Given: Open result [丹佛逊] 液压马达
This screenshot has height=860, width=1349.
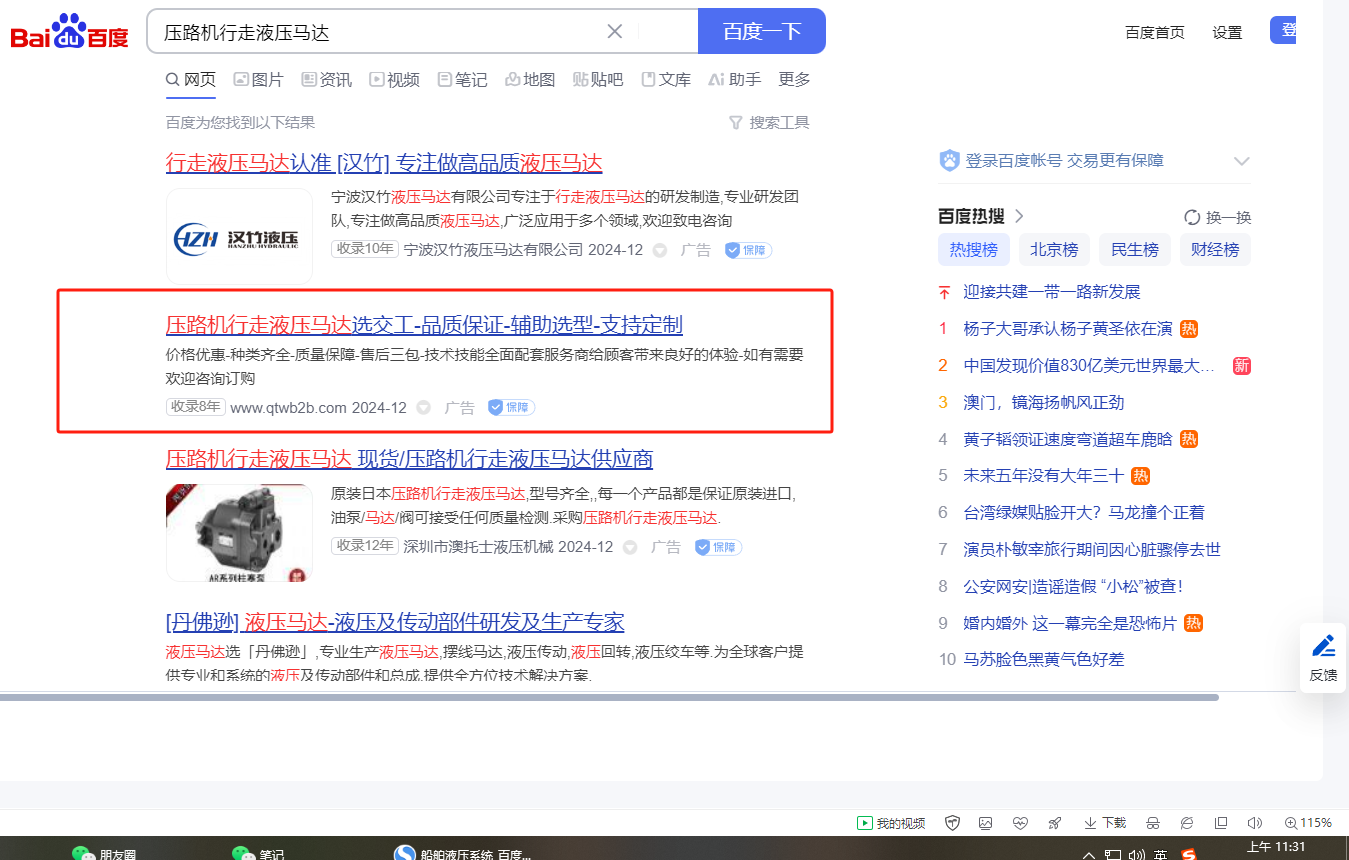Looking at the screenshot, I should tap(395, 622).
